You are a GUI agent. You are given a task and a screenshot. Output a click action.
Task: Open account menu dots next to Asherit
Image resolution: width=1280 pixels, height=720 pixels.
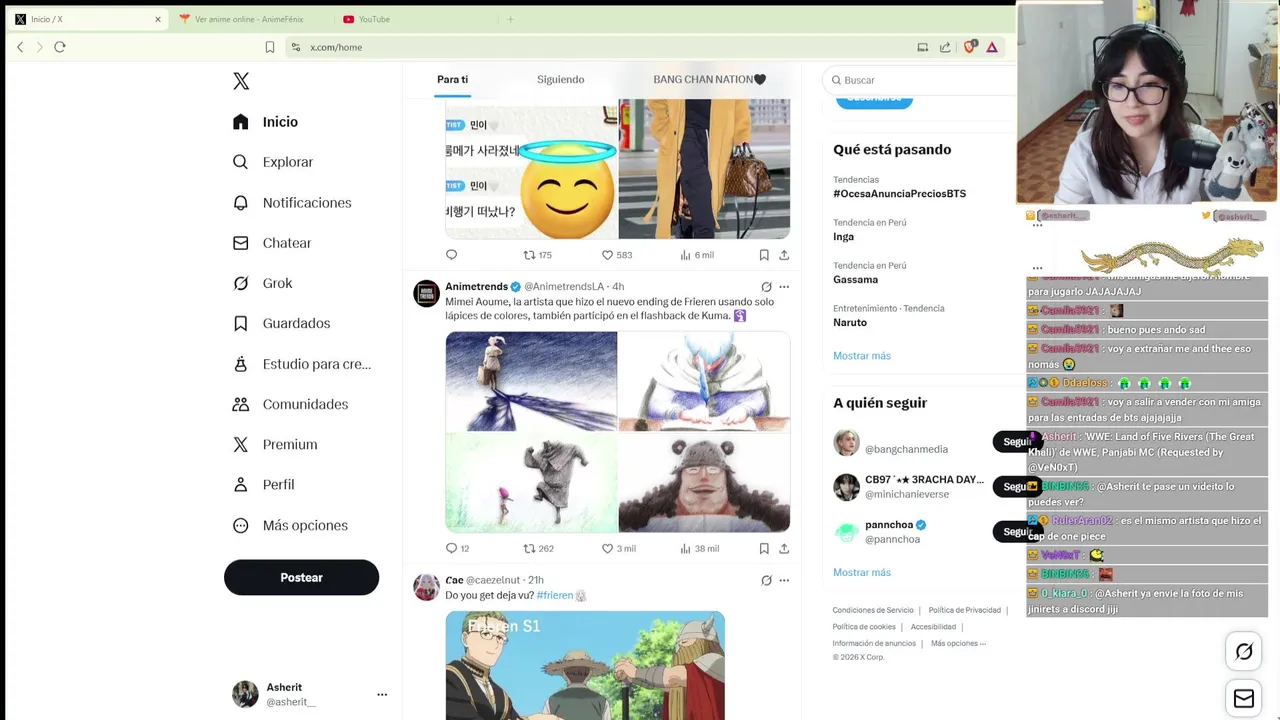[382, 694]
